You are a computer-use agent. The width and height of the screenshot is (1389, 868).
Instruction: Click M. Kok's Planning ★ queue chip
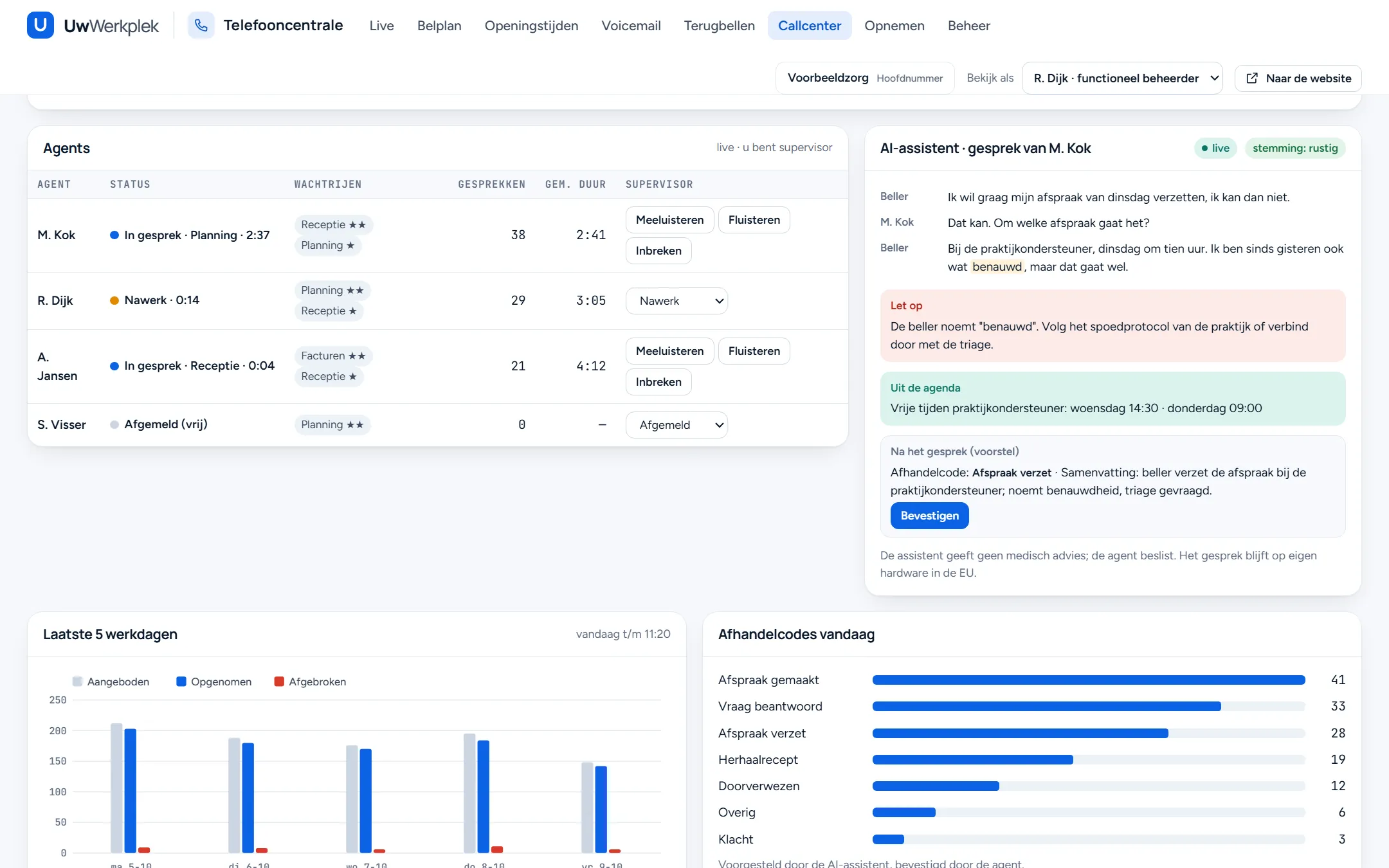[328, 246]
